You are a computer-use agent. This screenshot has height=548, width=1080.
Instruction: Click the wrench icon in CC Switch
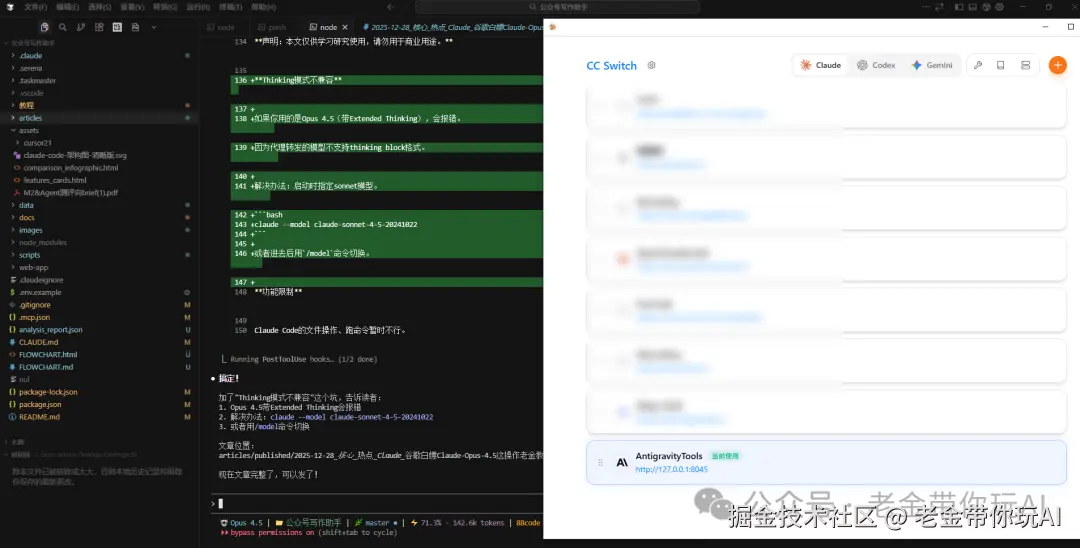(x=978, y=65)
